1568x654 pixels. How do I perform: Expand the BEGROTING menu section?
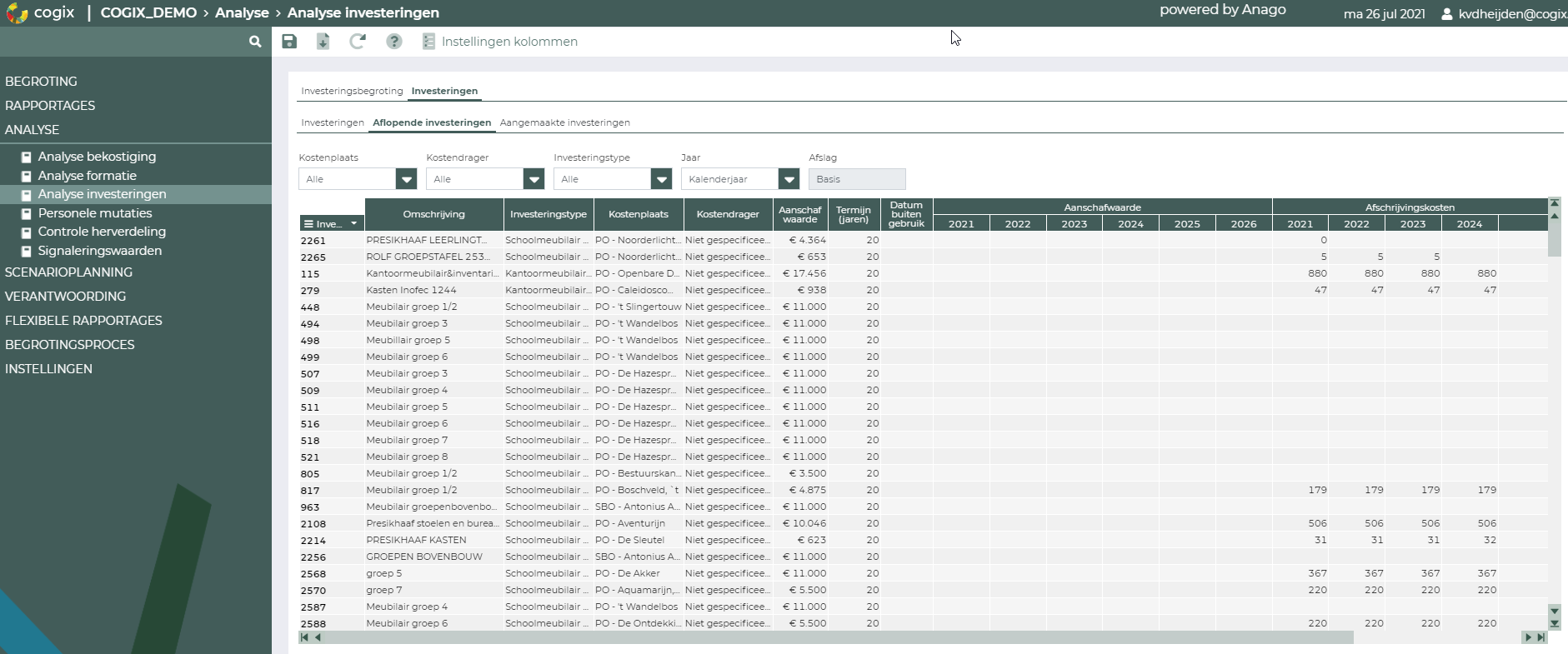pos(41,82)
